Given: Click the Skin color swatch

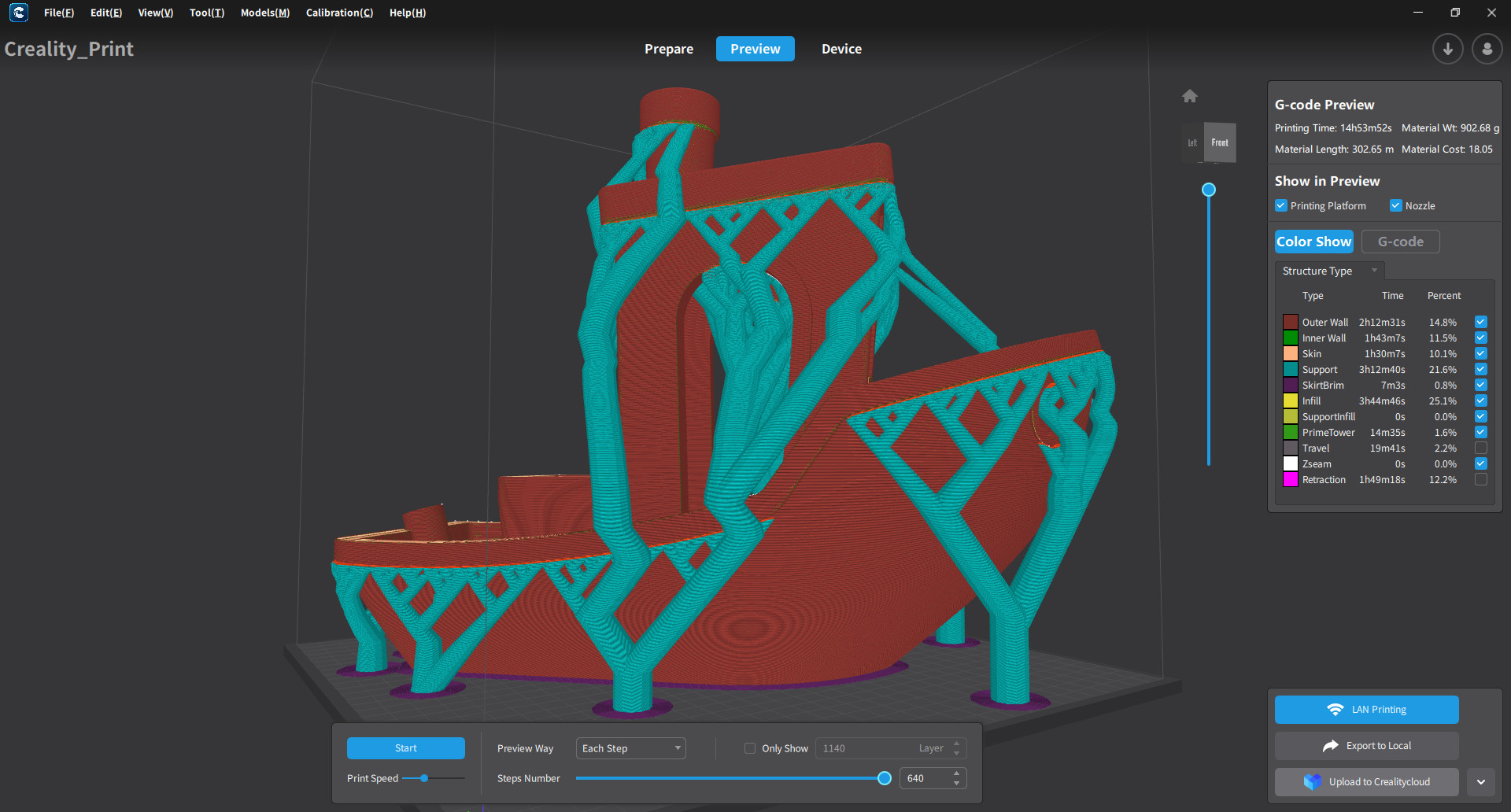Looking at the screenshot, I should pos(1291,353).
